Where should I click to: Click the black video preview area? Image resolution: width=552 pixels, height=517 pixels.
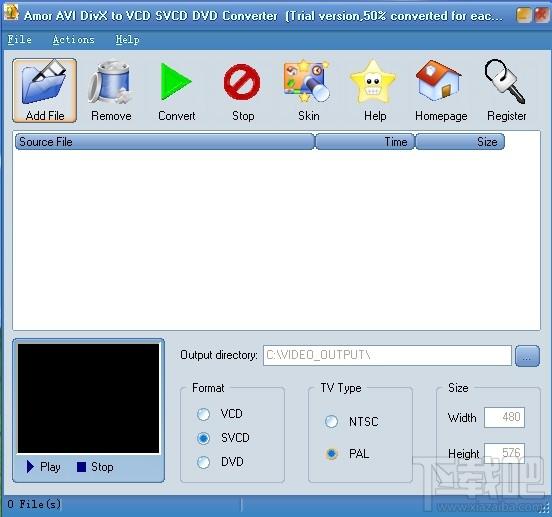coord(88,398)
